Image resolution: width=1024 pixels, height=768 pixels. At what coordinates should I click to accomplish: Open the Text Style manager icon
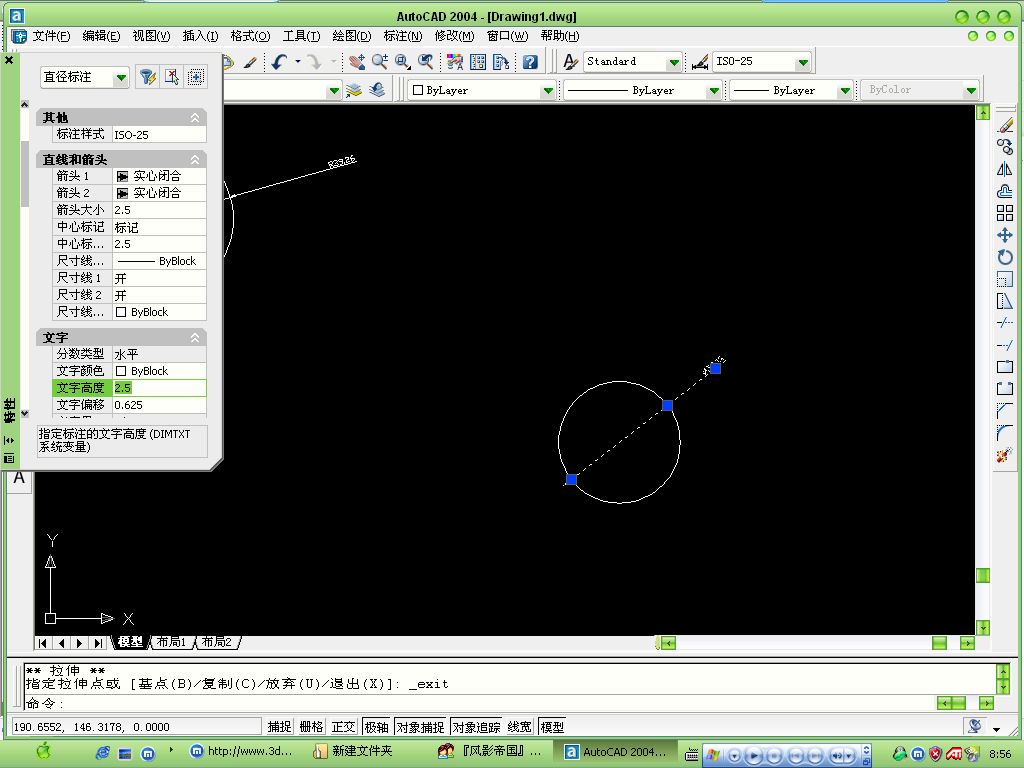click(x=570, y=62)
